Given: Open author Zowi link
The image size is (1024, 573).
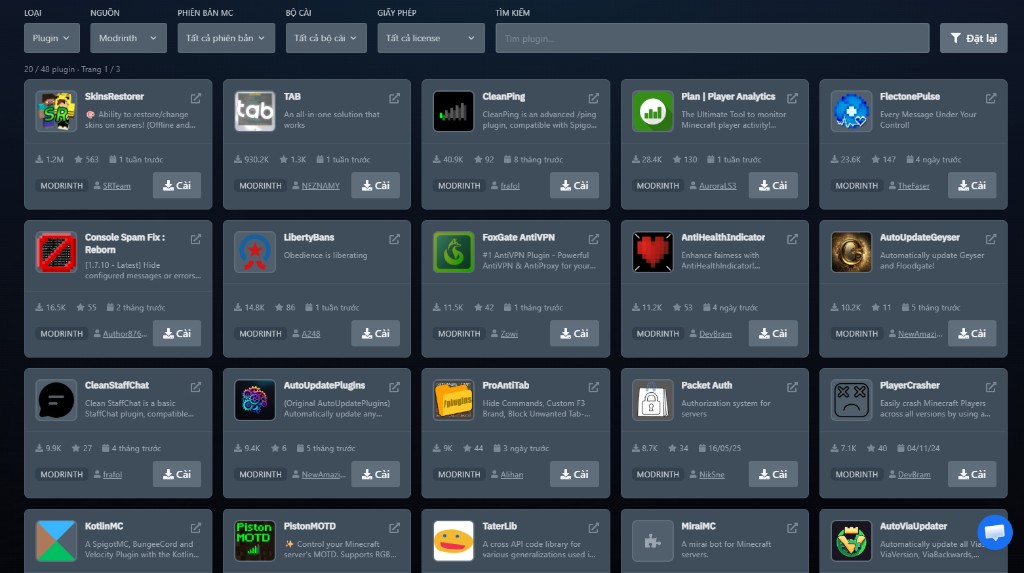Looking at the screenshot, I should 509,333.
